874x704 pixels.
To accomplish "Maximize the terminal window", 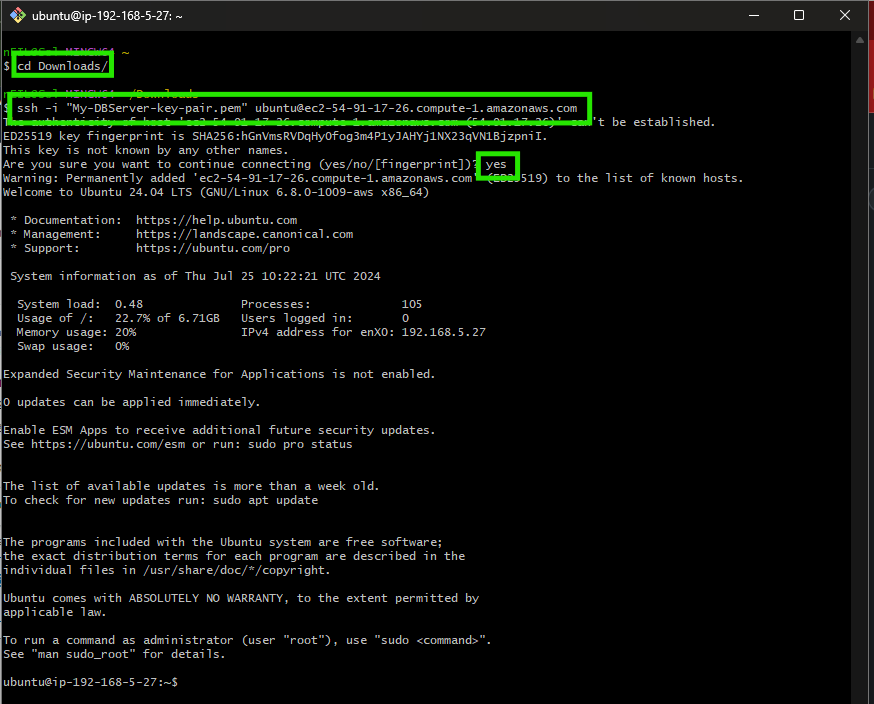I will point(799,15).
